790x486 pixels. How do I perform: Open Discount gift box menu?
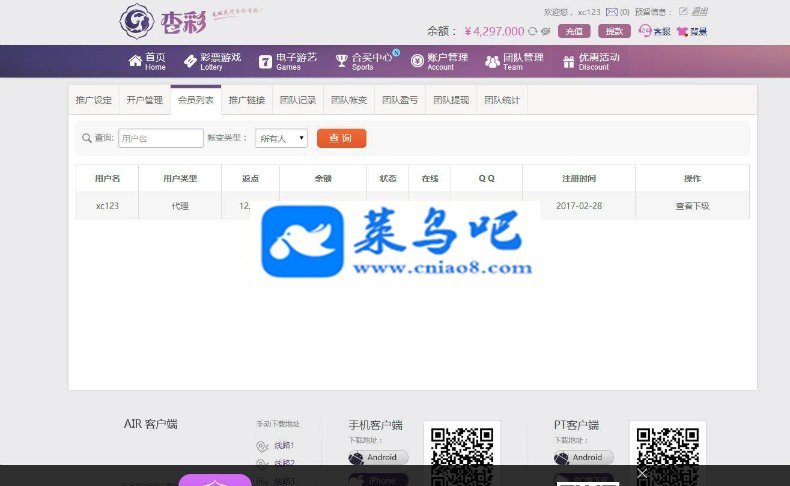click(590, 61)
